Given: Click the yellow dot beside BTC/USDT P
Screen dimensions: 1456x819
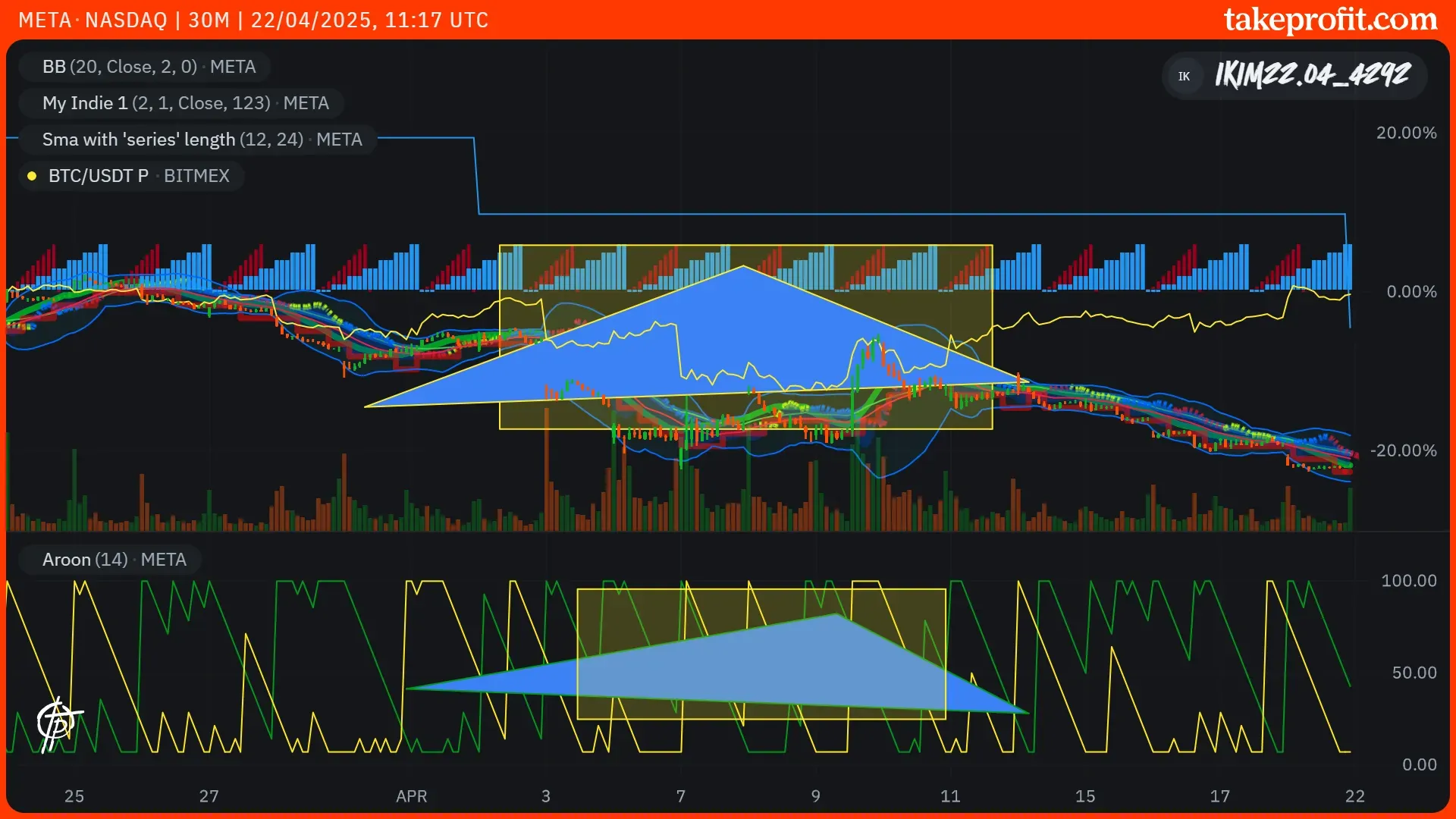Looking at the screenshot, I should [32, 176].
